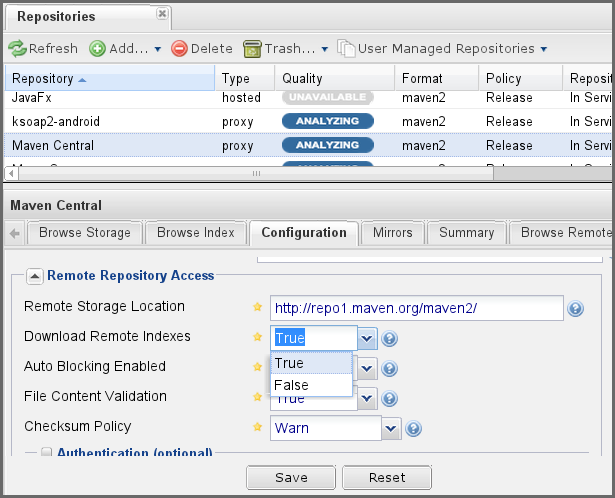The width and height of the screenshot is (615, 498).
Task: Open help for Download Remote Indexes
Action: pos(389,338)
